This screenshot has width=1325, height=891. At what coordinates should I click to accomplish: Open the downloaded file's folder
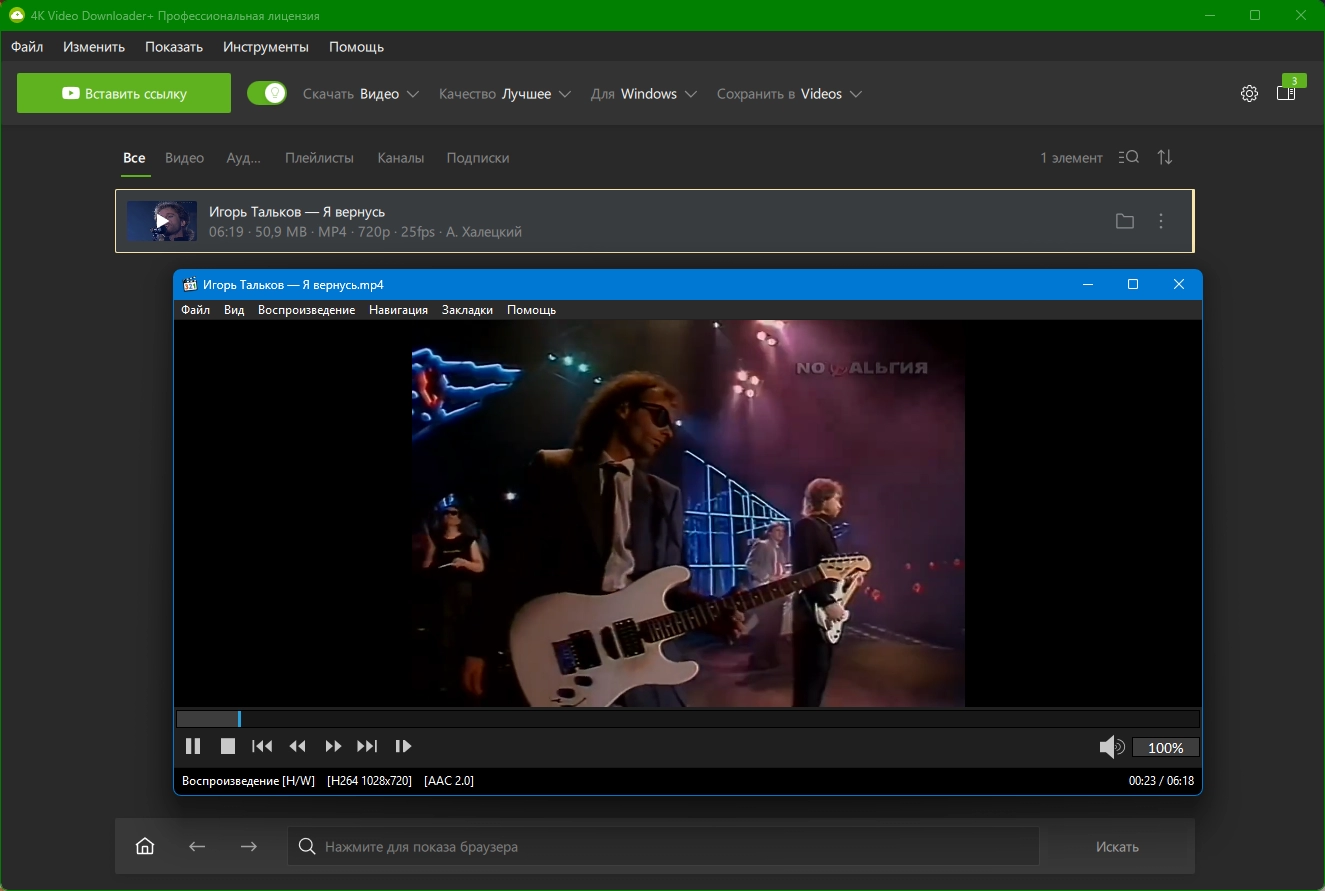tap(1125, 221)
